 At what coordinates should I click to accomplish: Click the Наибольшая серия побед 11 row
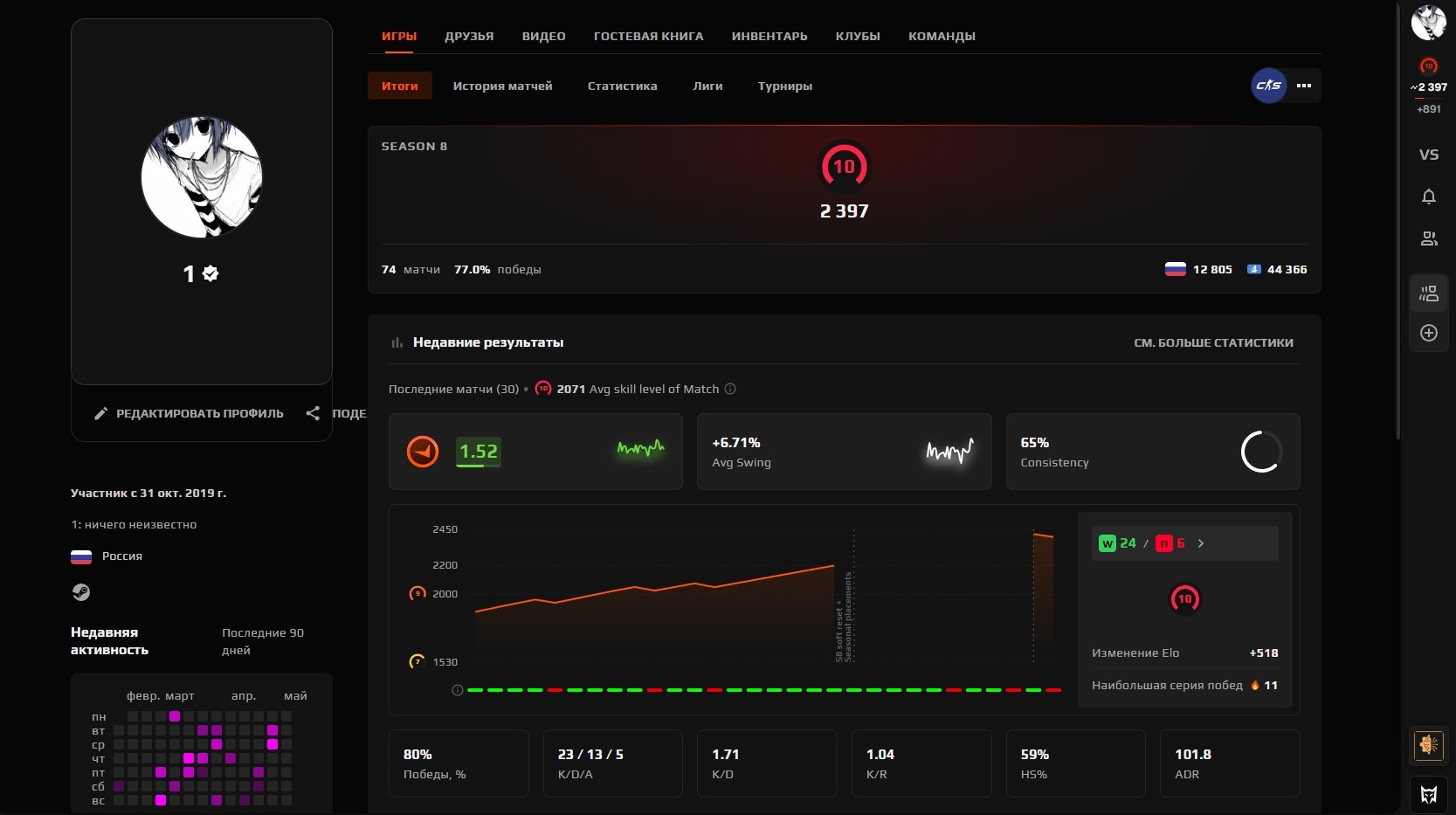[x=1184, y=685]
